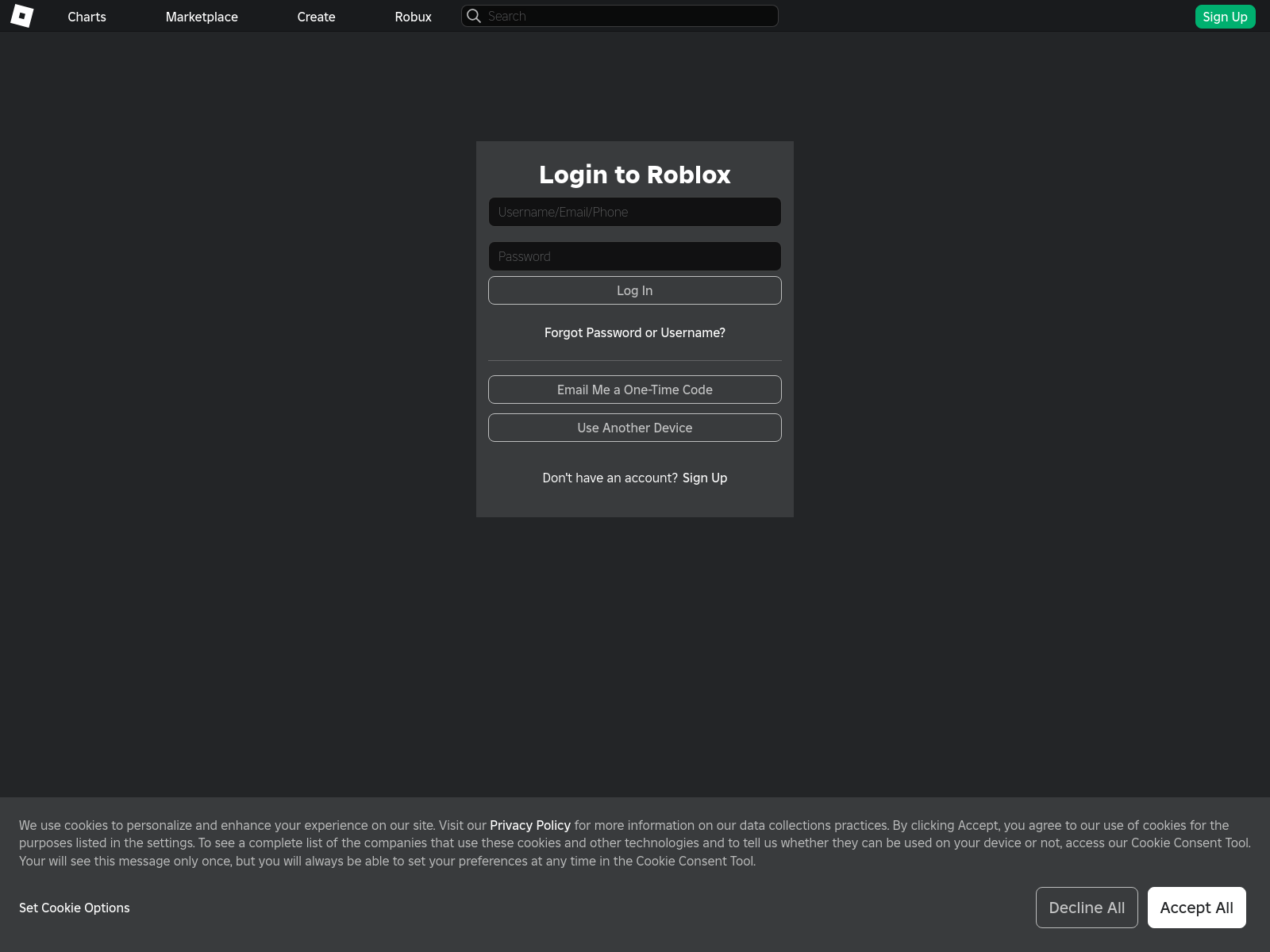Open the Privacy Policy link
The image size is (1270, 952).
pos(530,825)
